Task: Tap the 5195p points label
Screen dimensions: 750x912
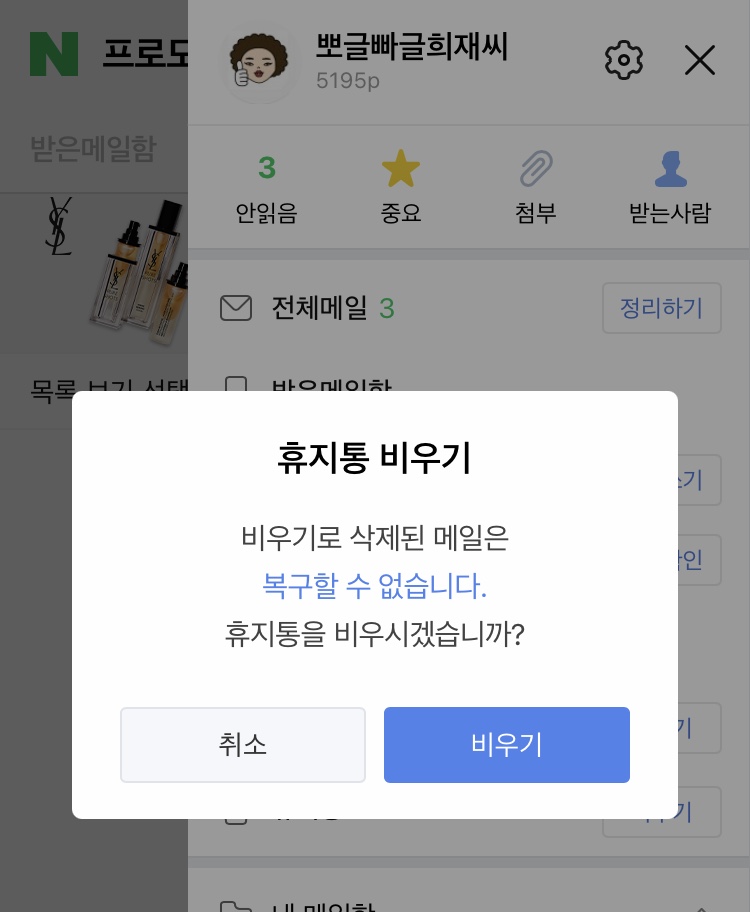Action: tap(348, 81)
